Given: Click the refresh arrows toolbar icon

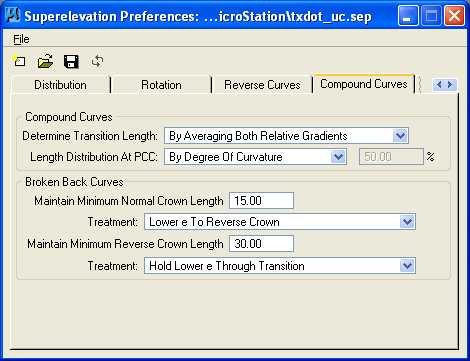Looking at the screenshot, I should pyautogui.click(x=97, y=61).
